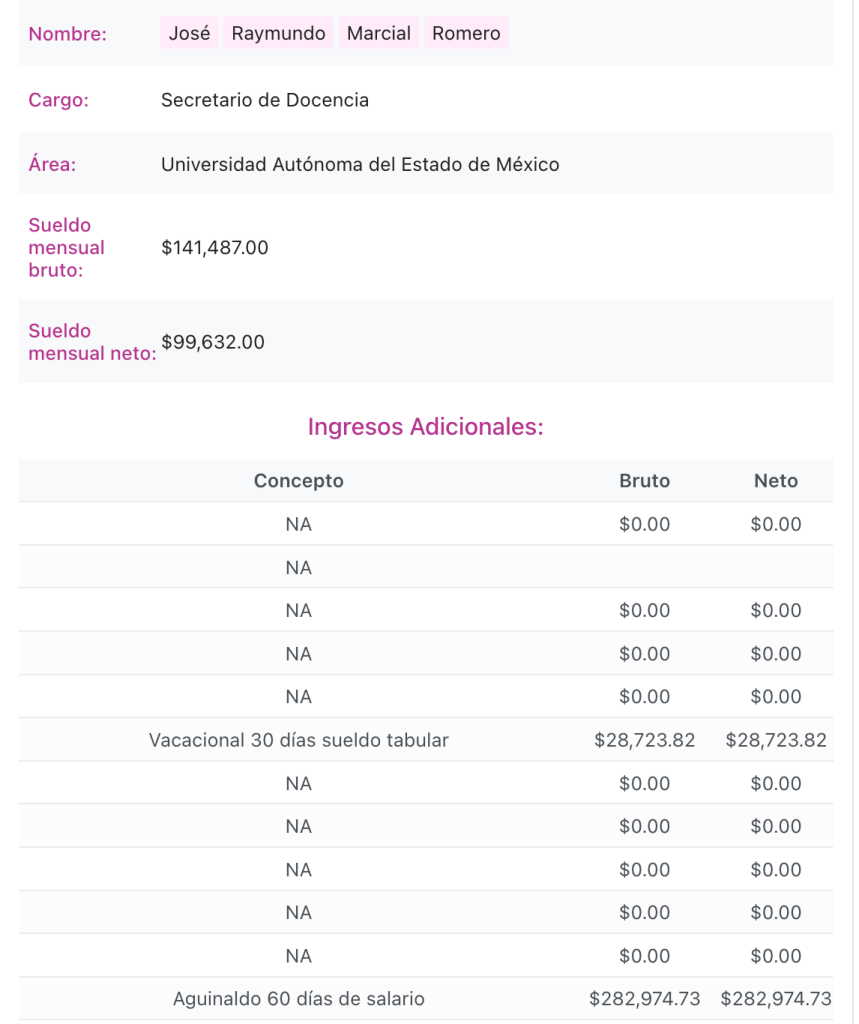
Task: Click the Bruto column header
Action: tap(644, 481)
